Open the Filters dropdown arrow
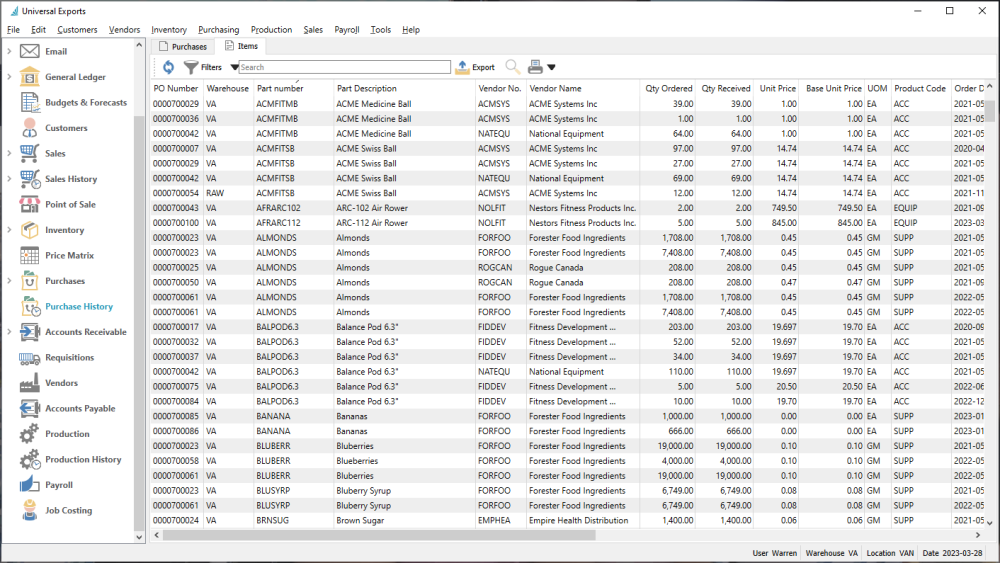 coord(234,67)
